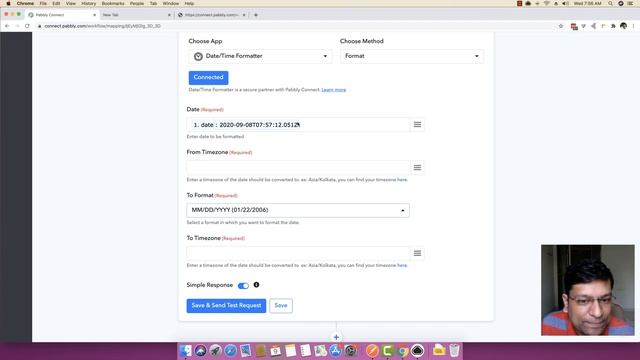Click the webcam video thumbnail
This screenshot has width=640, height=360.
pyautogui.click(x=588, y=290)
